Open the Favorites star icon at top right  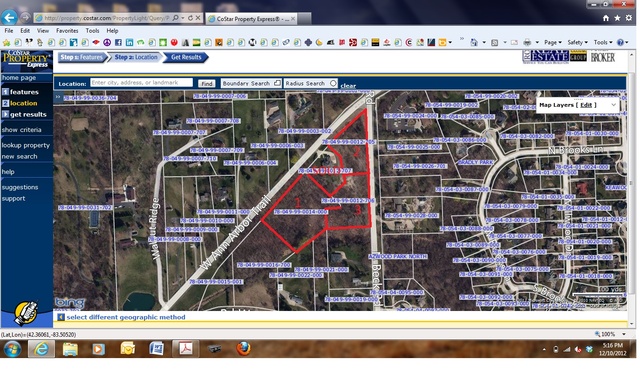click(617, 18)
